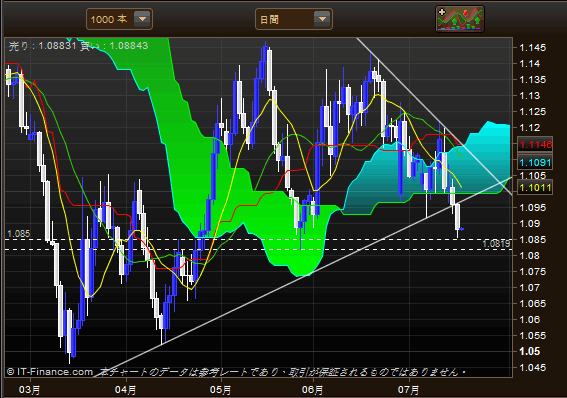
Task: Open the indicator settings chart icon
Action: click(x=460, y=19)
